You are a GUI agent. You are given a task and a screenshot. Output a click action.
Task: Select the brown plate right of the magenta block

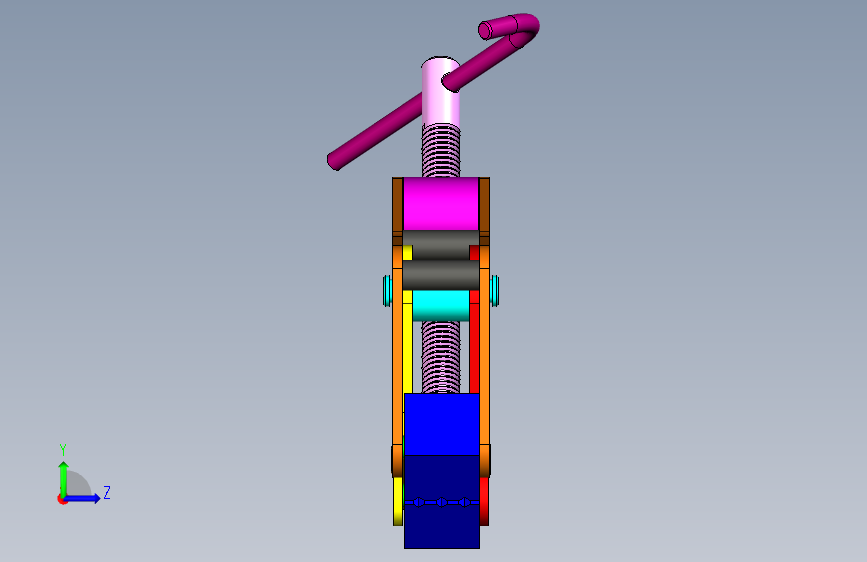click(484, 207)
